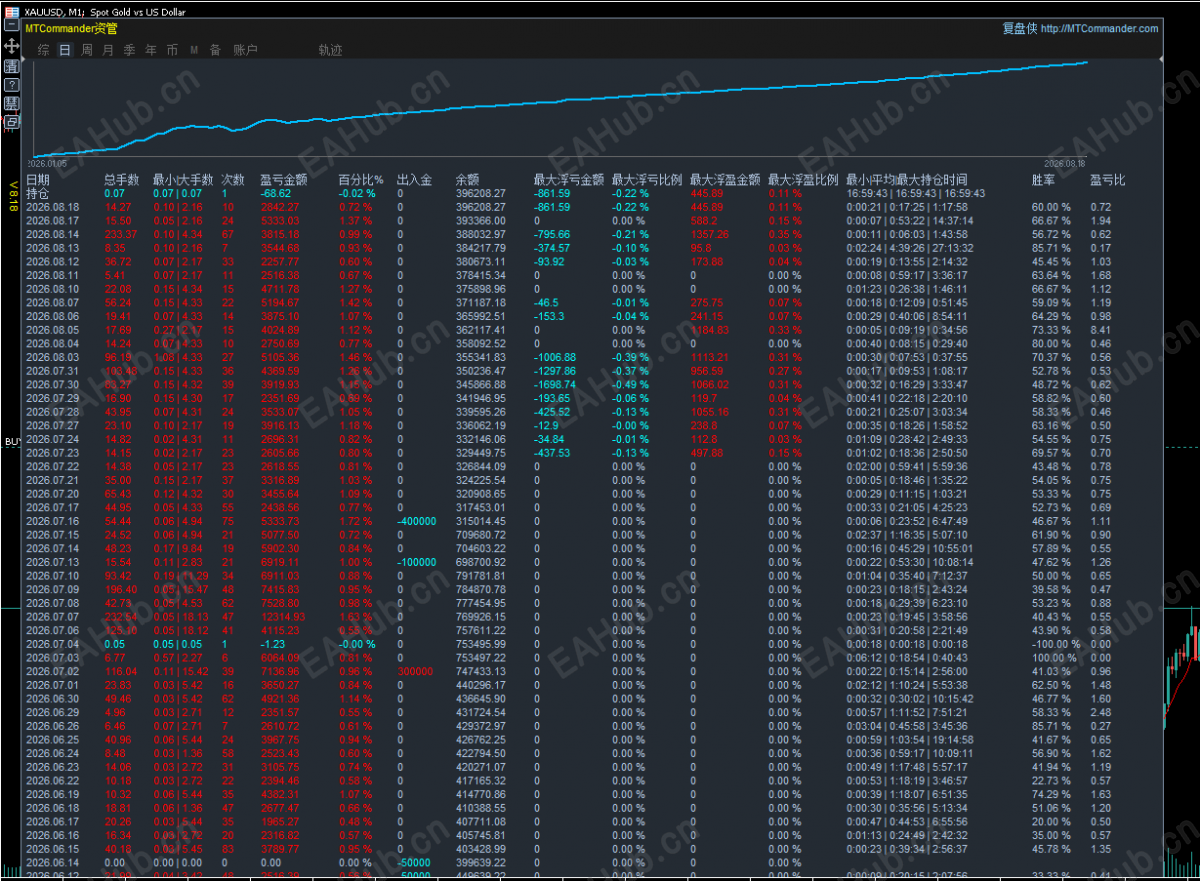Click the 393366.00 balance cell
1200x881 pixels.
[480, 220]
